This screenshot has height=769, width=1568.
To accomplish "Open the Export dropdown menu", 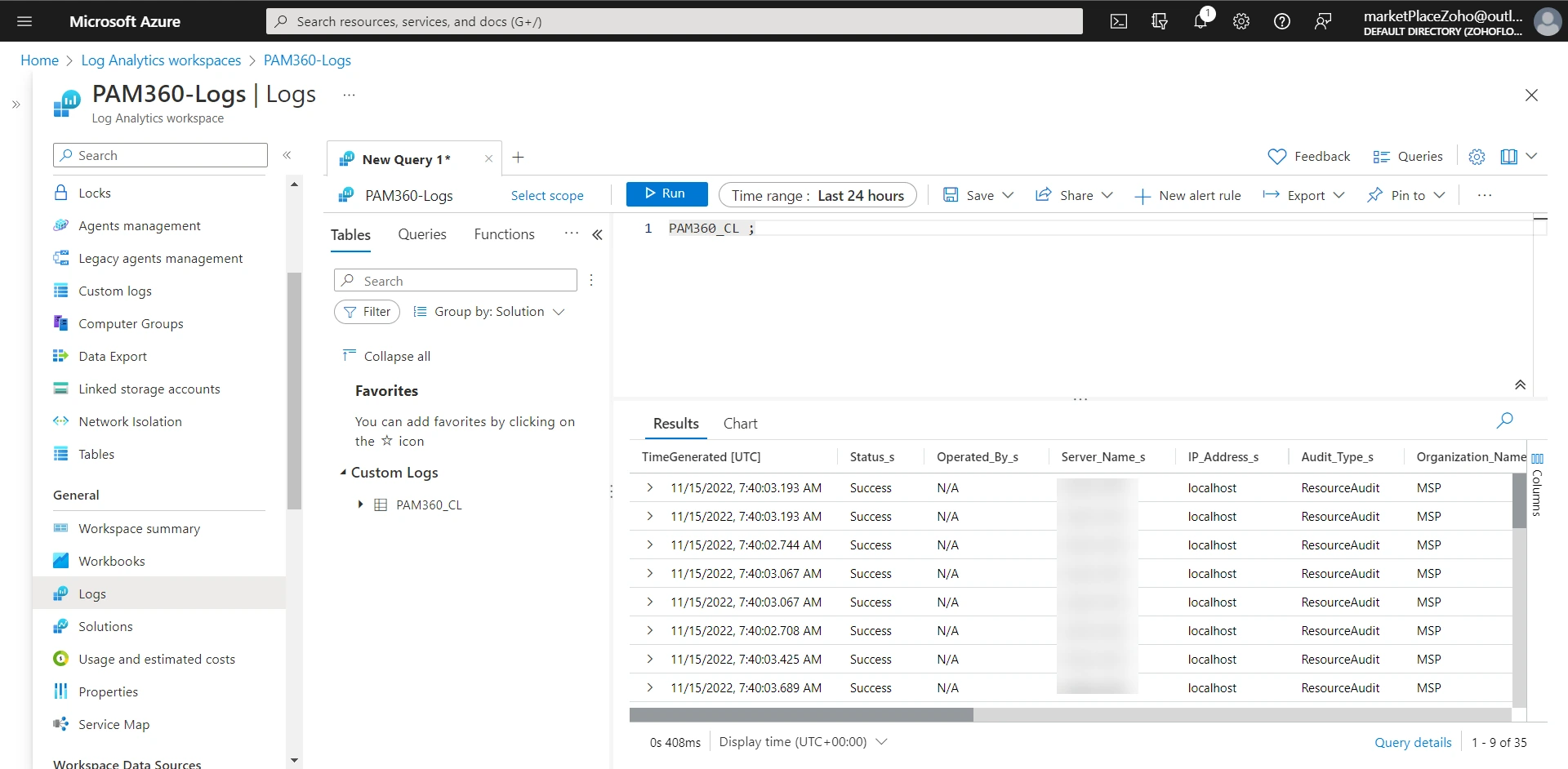I will (x=1304, y=195).
